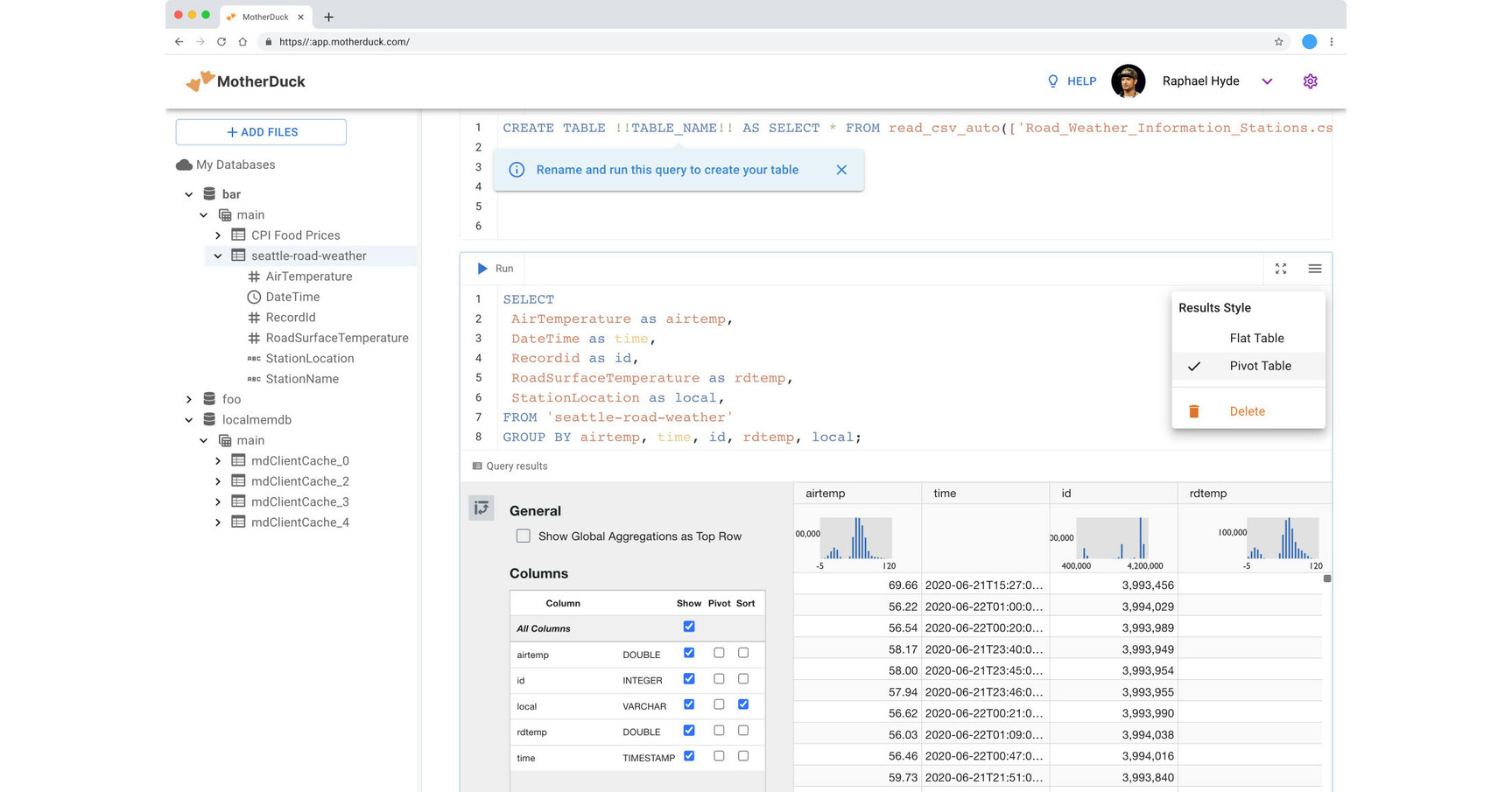The width and height of the screenshot is (1512, 792).
Task: Click the ADD FILES button
Action: point(260,131)
